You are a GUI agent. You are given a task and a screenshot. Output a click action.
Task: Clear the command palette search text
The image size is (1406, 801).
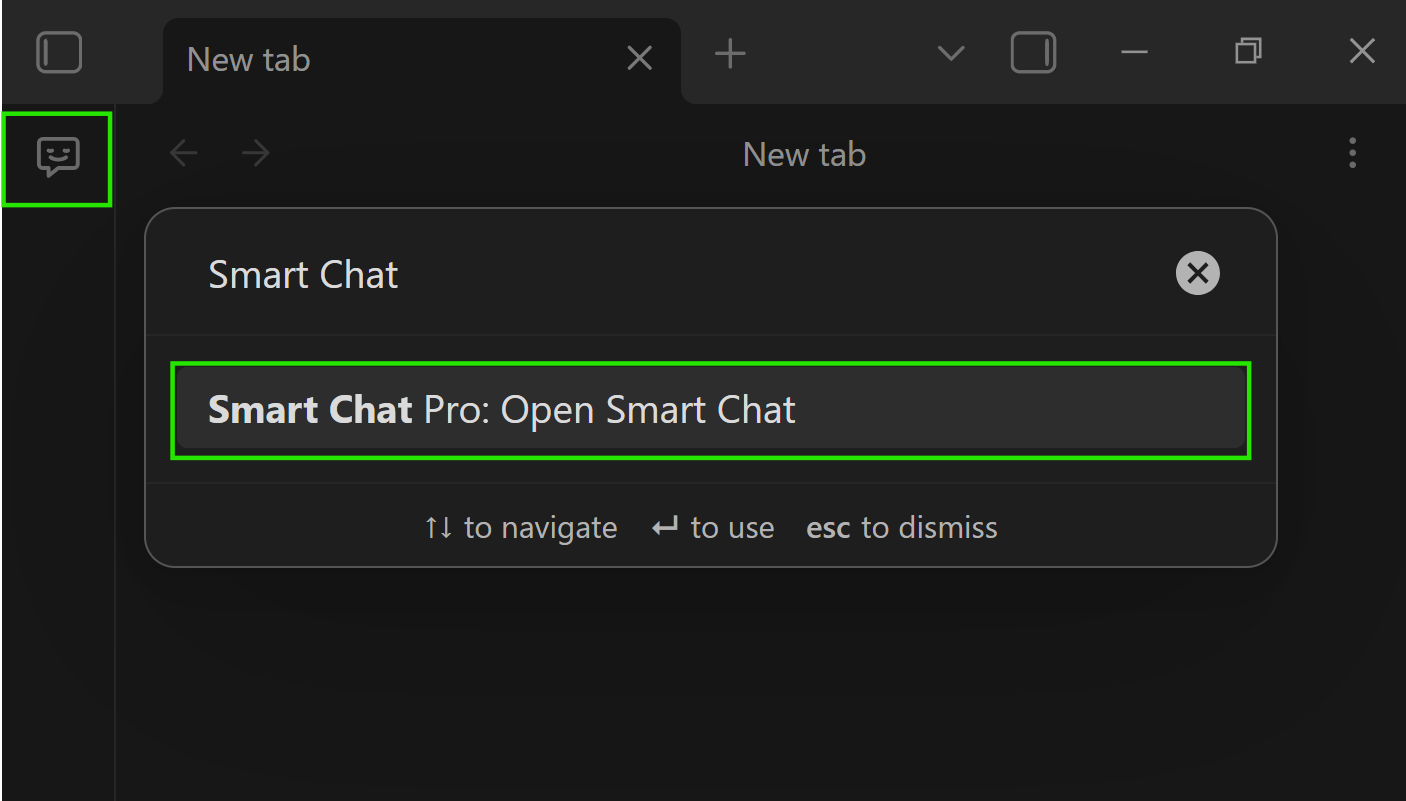coord(1197,273)
